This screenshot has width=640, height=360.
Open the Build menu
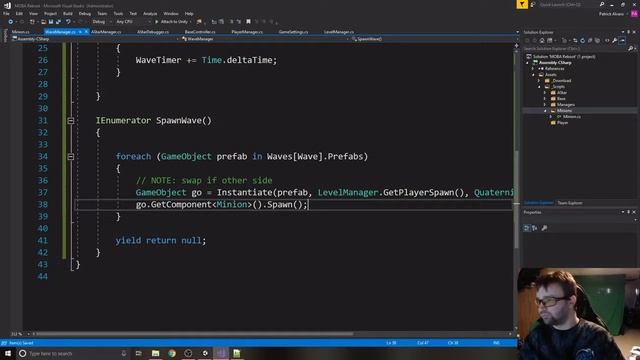click(x=68, y=13)
